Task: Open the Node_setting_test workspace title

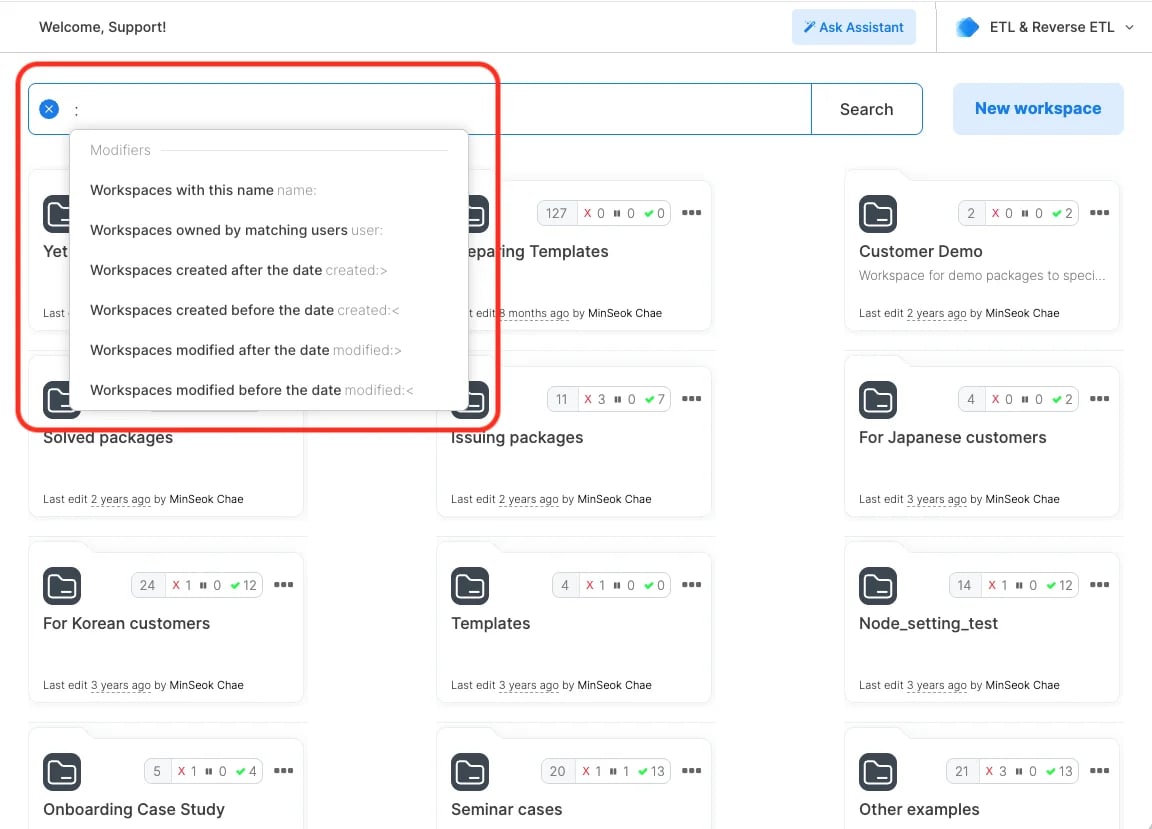Action: point(928,623)
